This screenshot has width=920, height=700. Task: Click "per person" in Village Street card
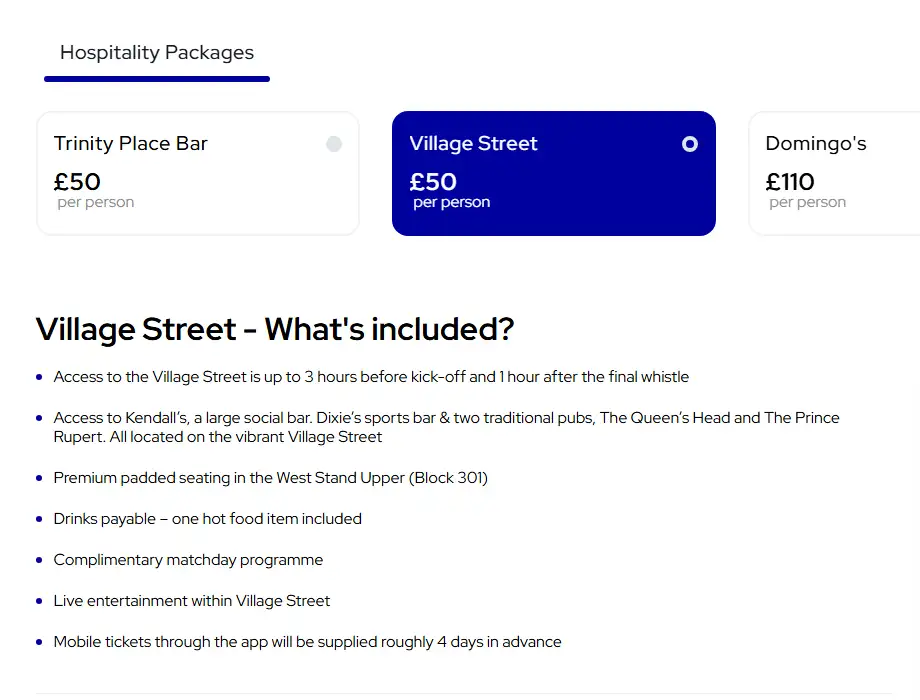pyautogui.click(x=452, y=203)
